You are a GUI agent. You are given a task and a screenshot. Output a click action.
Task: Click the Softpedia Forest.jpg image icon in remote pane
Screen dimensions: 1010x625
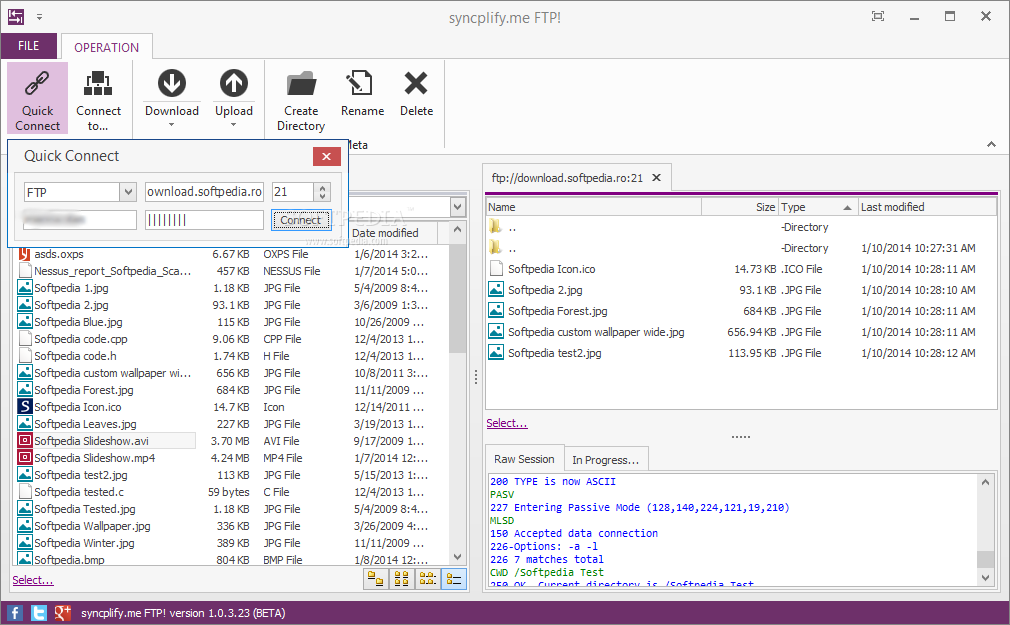coord(496,311)
